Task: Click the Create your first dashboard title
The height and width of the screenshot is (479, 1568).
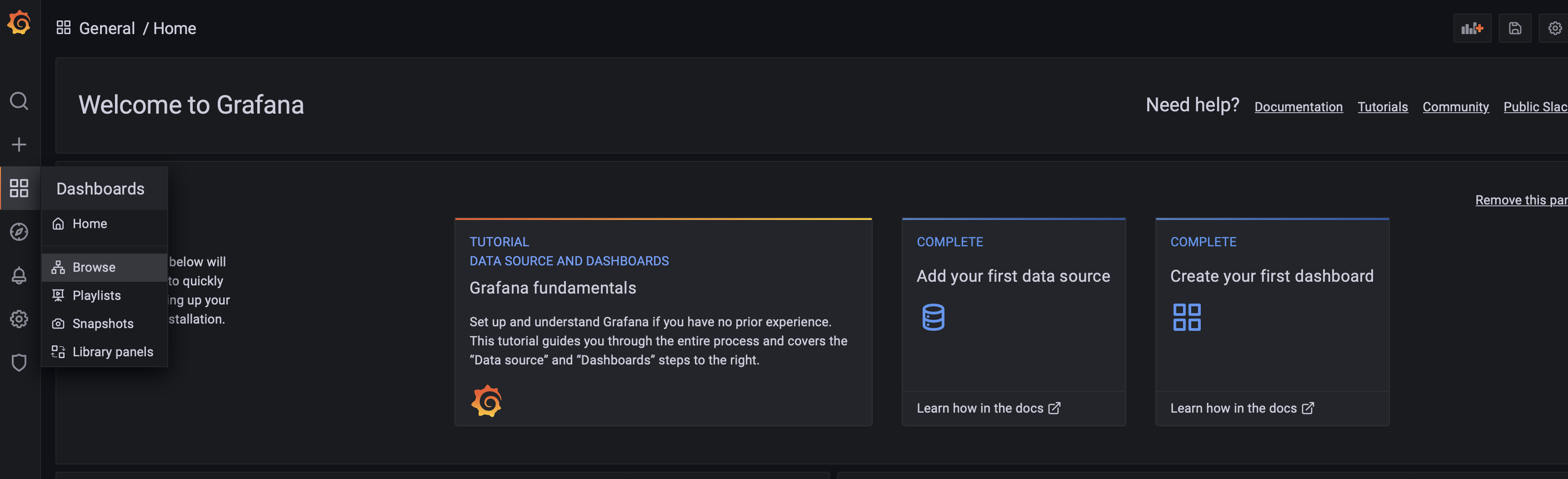Action: point(1272,276)
